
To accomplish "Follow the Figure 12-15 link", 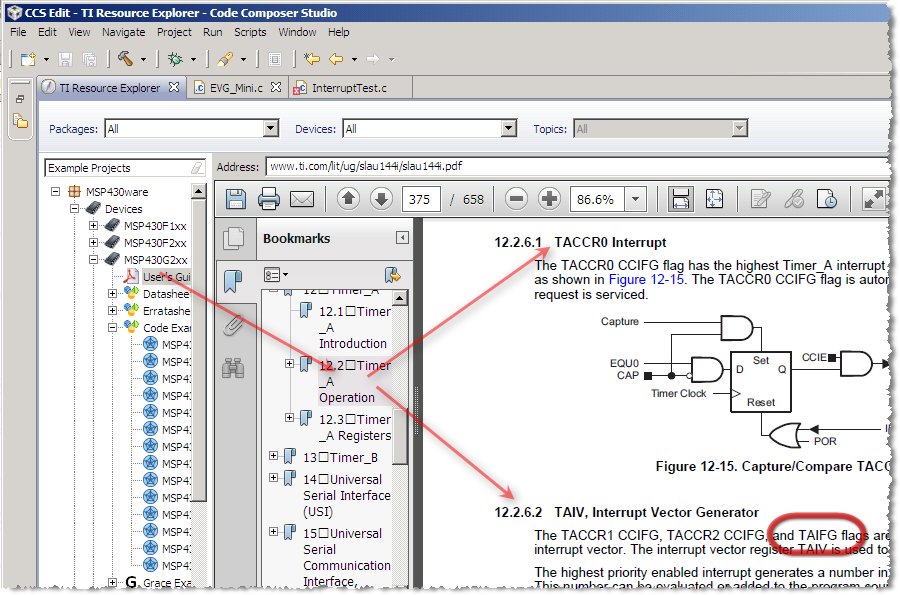I will [x=646, y=279].
